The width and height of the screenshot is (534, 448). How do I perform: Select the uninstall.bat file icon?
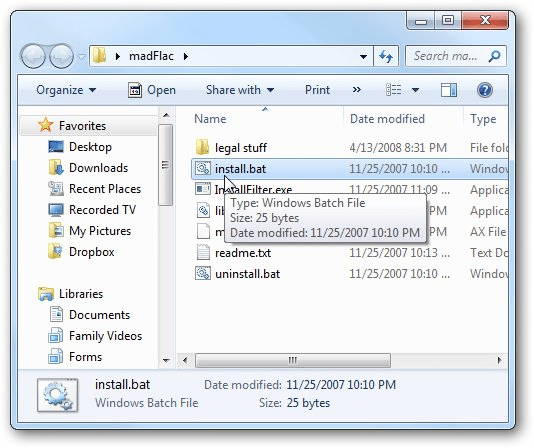click(203, 274)
